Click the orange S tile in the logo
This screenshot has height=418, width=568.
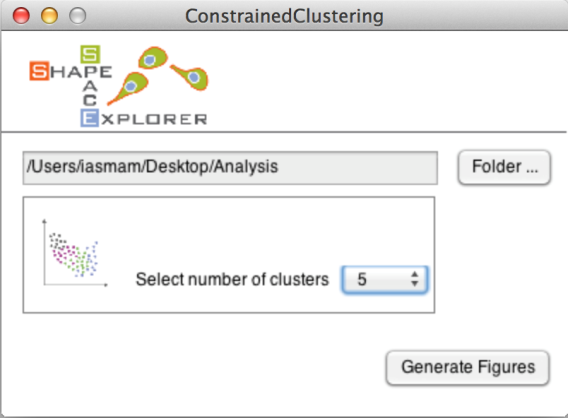(39, 71)
